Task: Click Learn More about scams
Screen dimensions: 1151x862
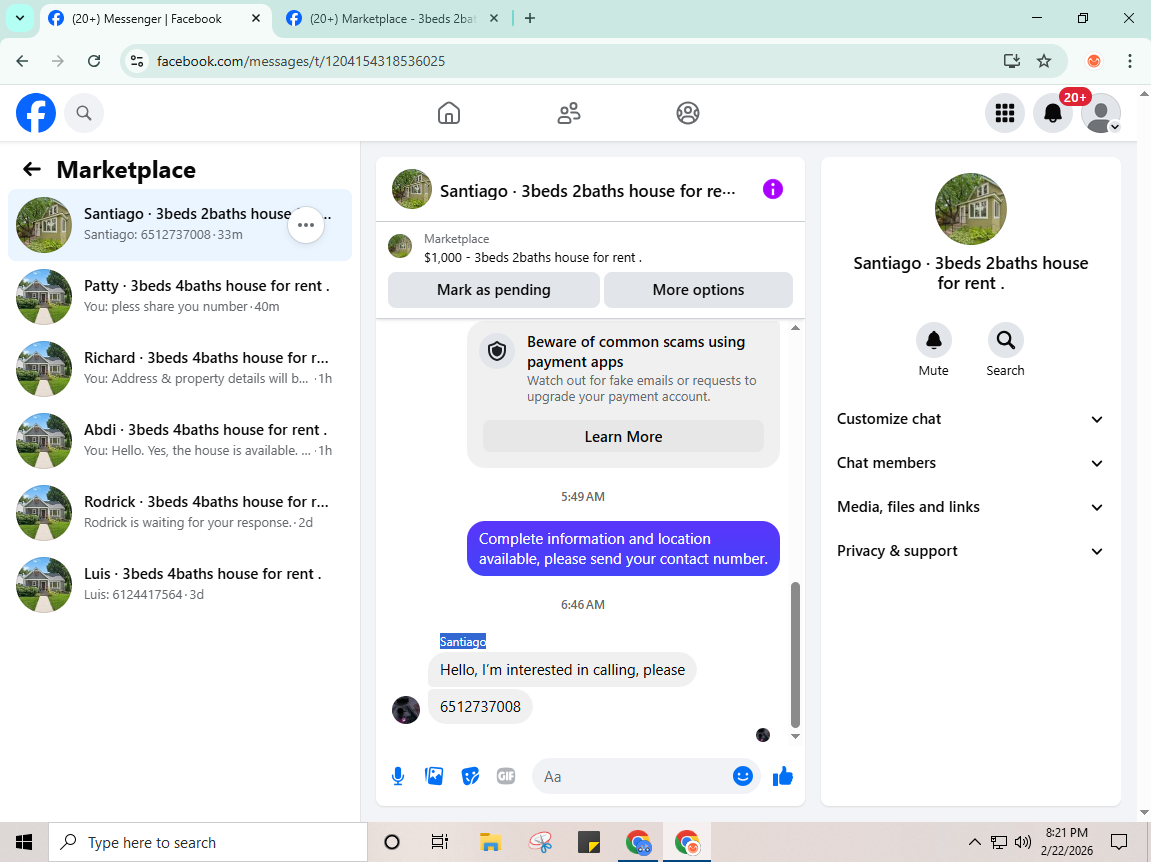Action: click(x=623, y=437)
